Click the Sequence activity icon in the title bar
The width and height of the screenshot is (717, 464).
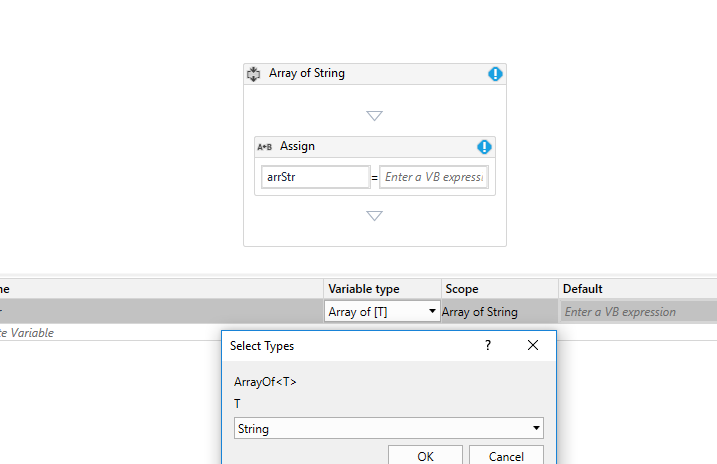pos(253,74)
